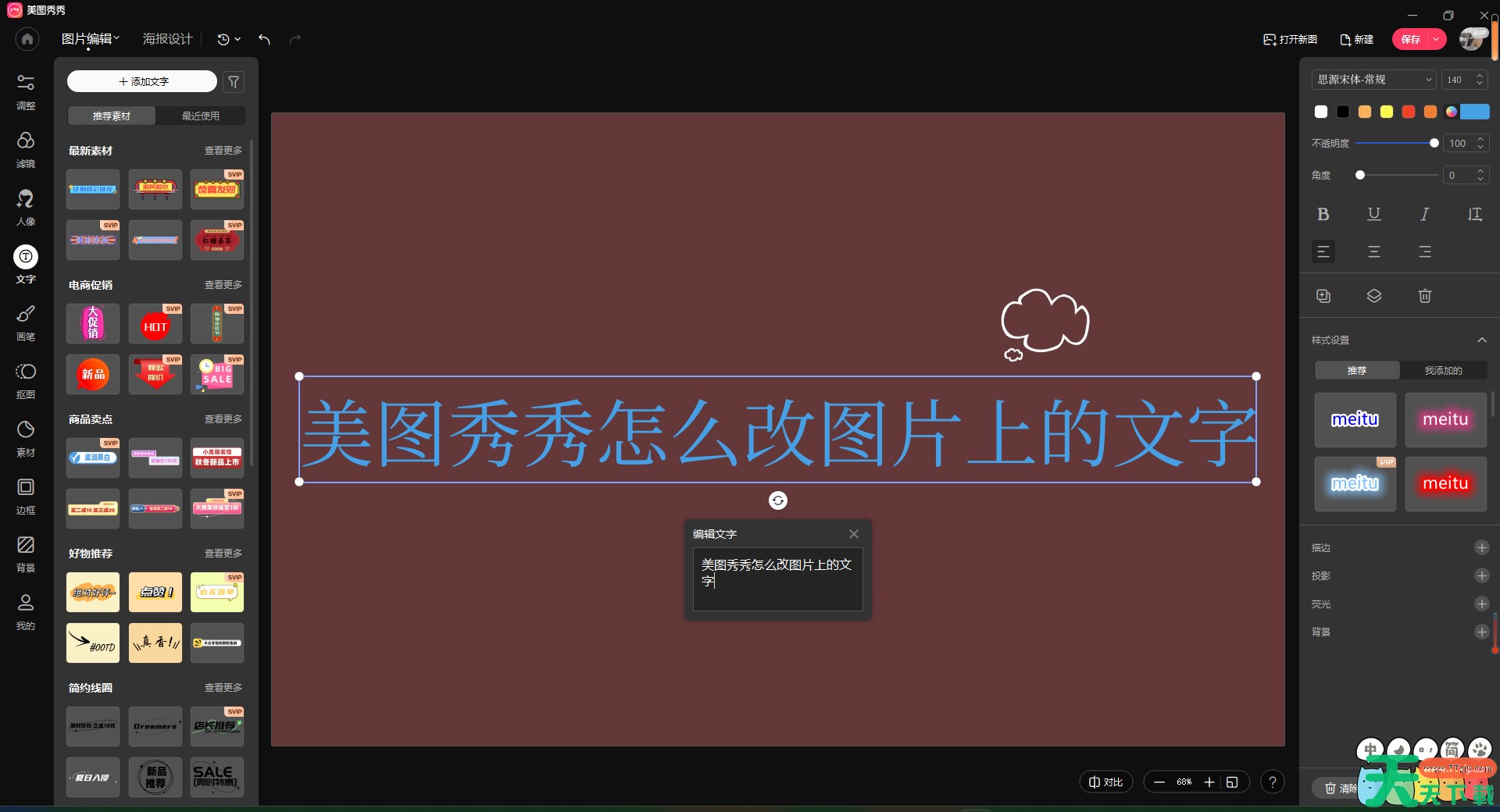This screenshot has height=812, width=1500.
Task: Open the font dropdown 思源宋体-常规
Action: click(x=1374, y=80)
